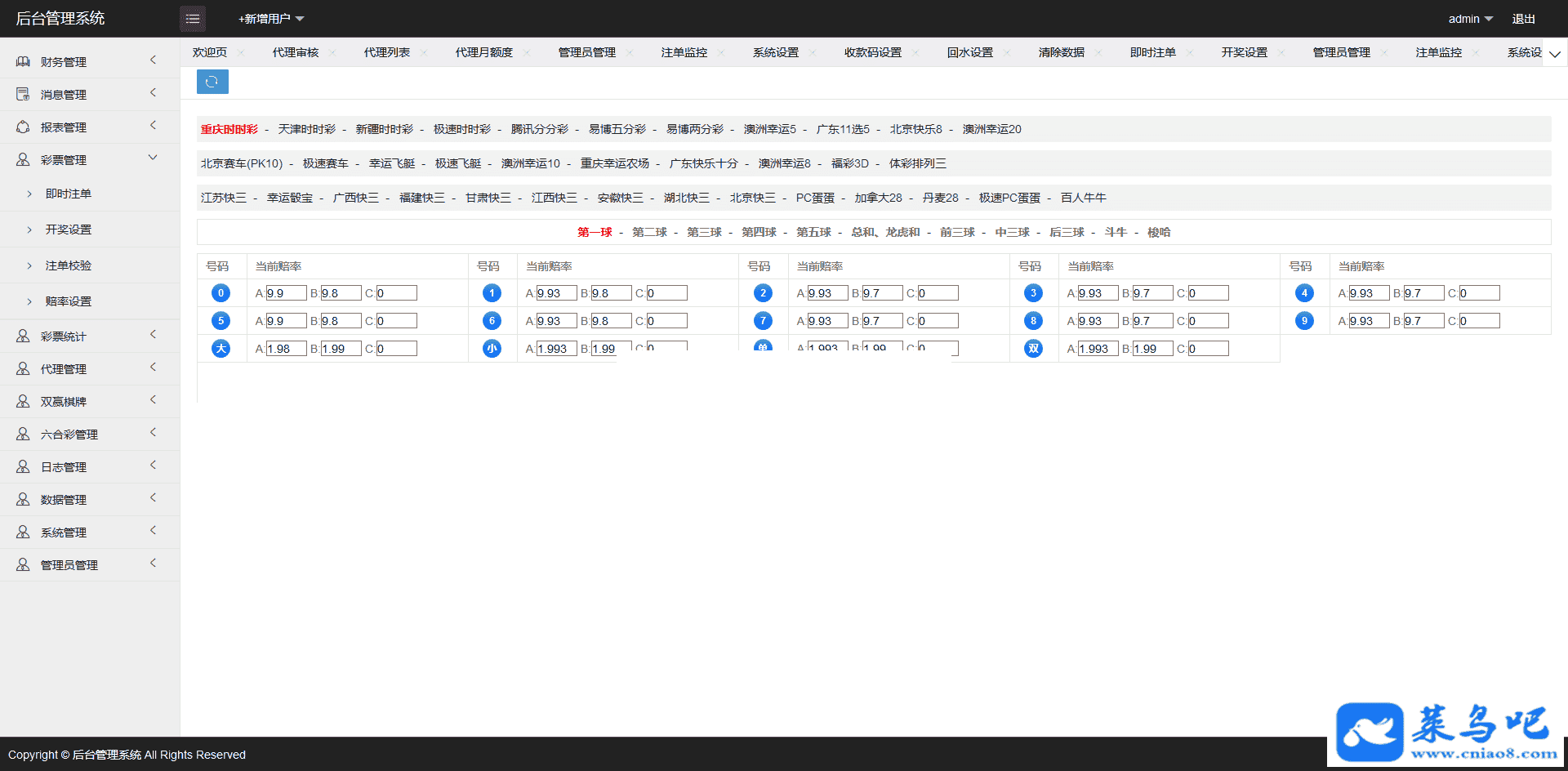
Task: Select the 江苏快三 lottery link
Action: [x=224, y=198]
